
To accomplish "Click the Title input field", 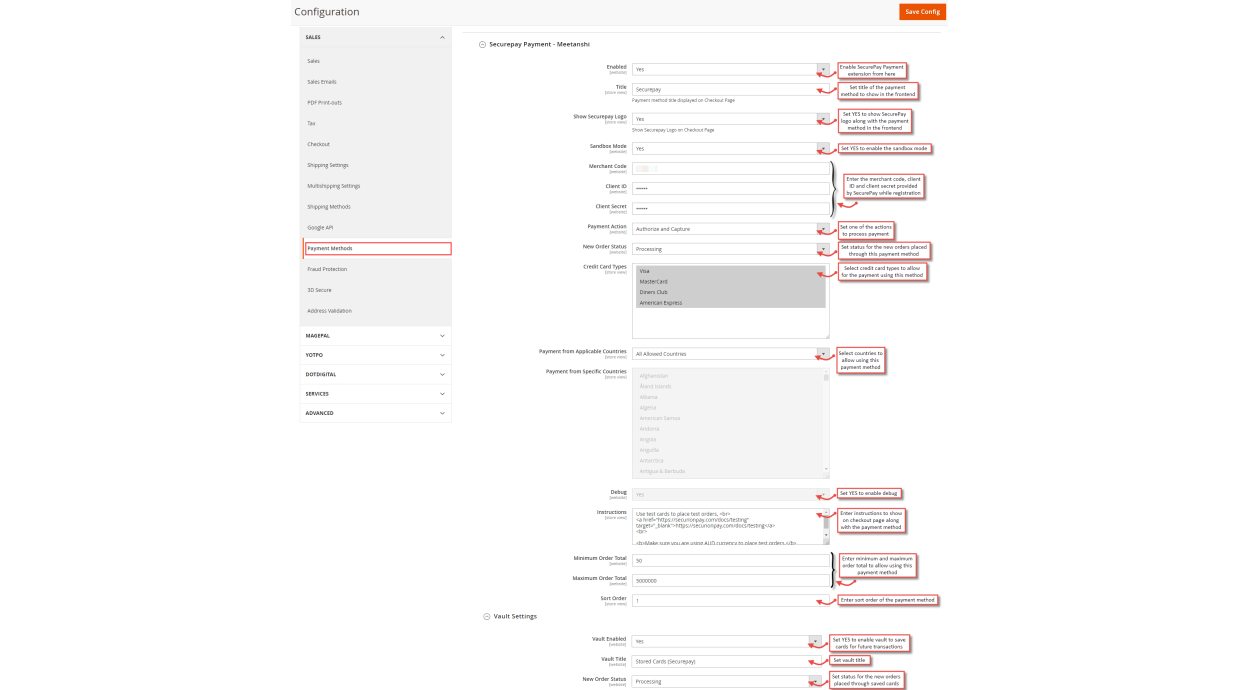I will tap(731, 89).
